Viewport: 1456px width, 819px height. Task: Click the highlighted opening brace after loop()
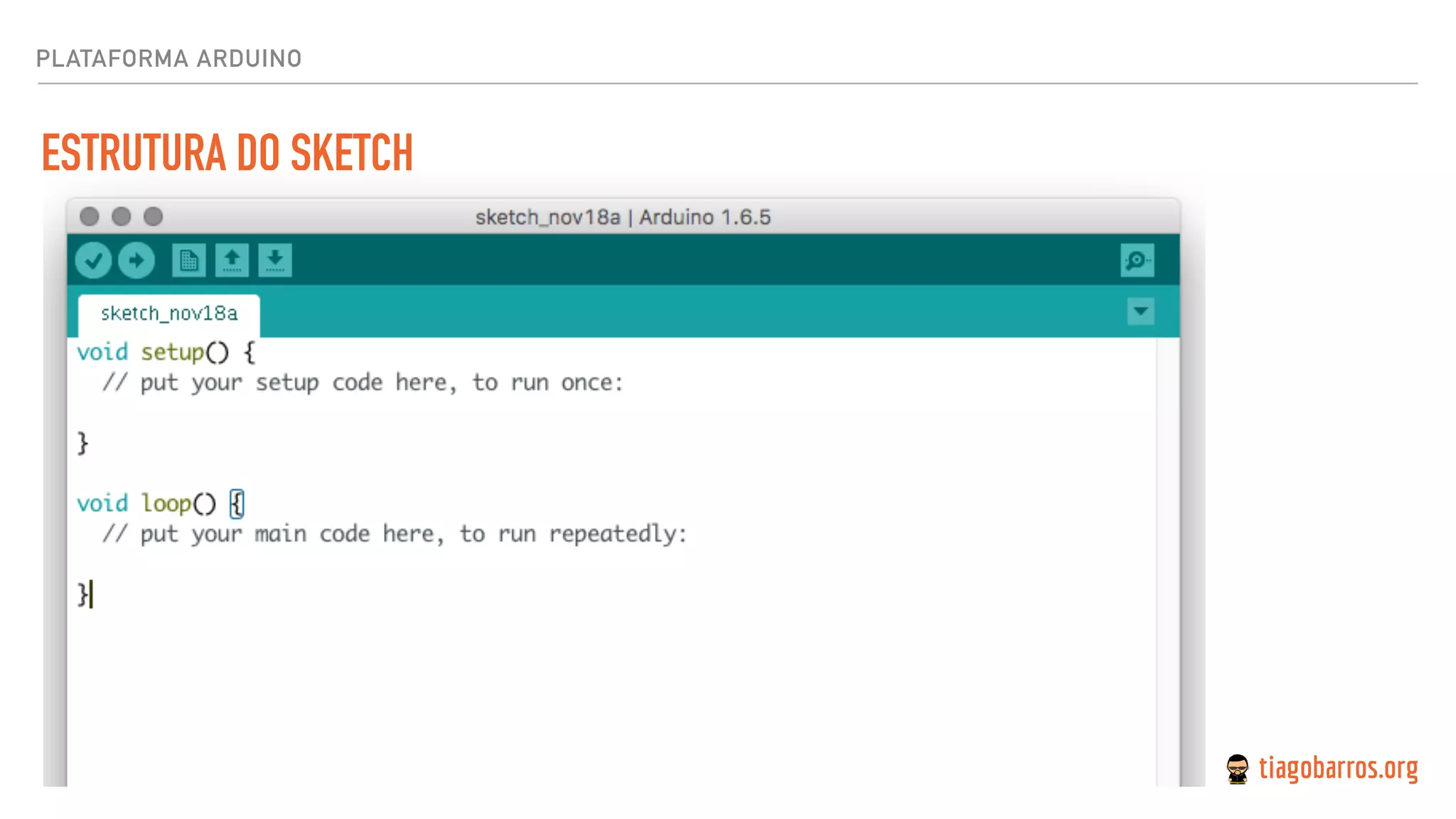237,504
